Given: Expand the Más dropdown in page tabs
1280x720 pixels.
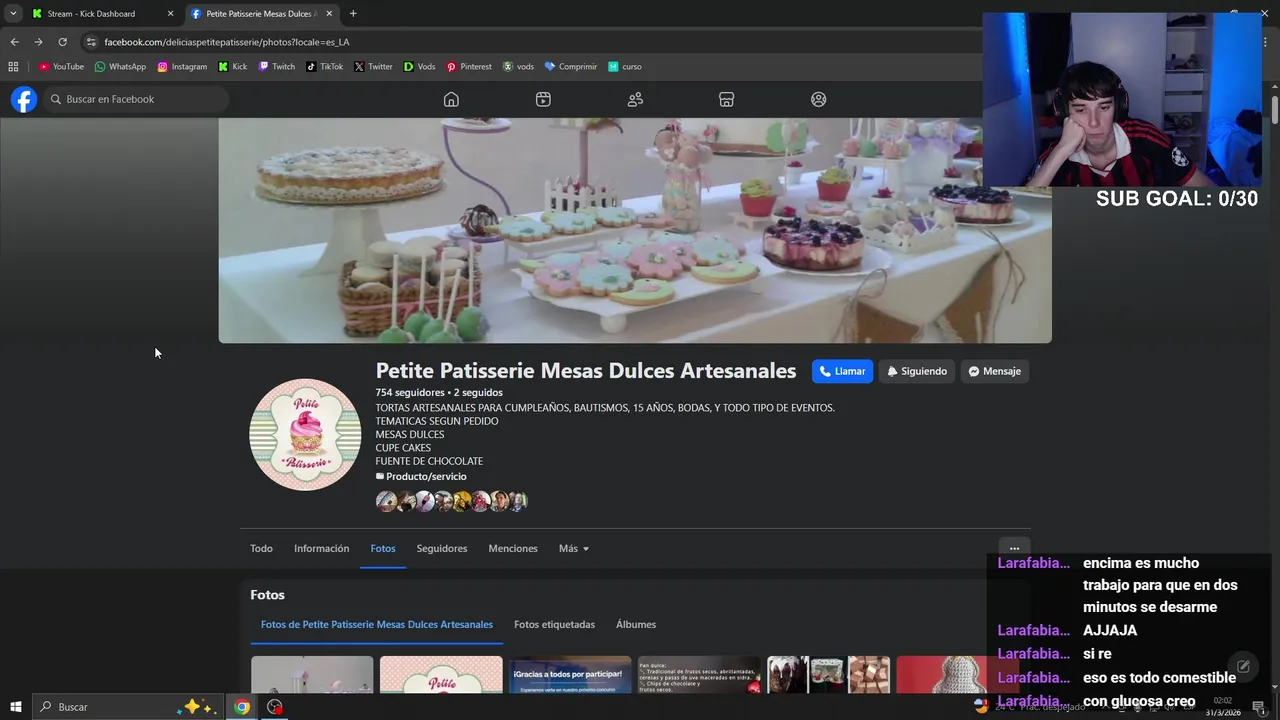Looking at the screenshot, I should [x=574, y=549].
